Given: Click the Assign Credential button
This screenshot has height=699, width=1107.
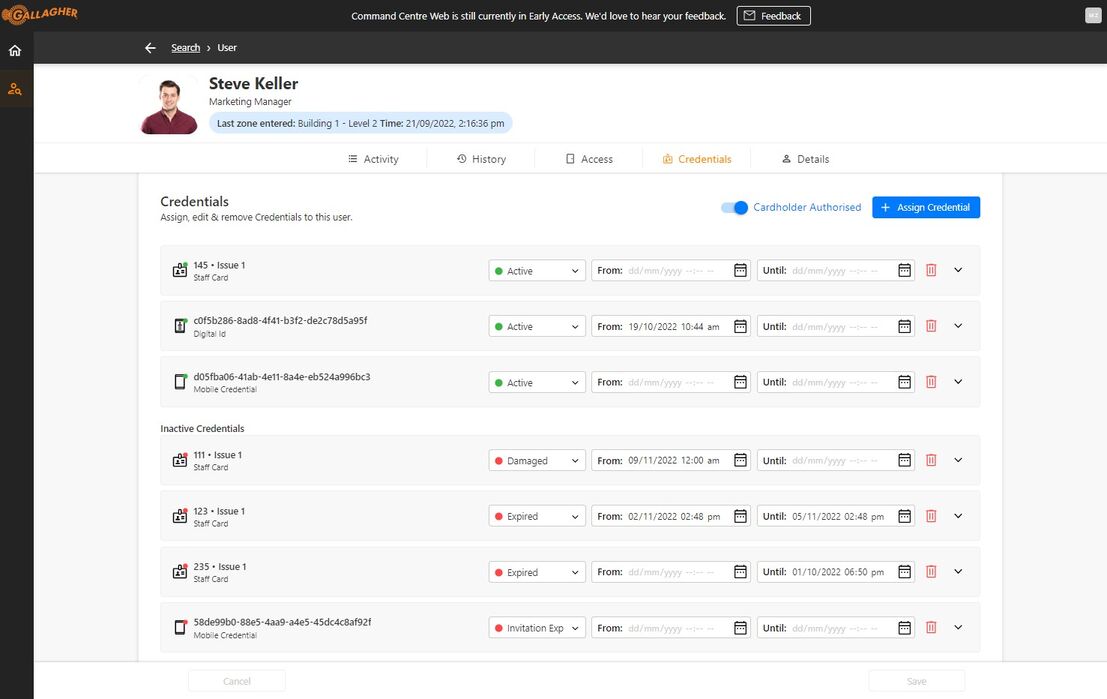Looking at the screenshot, I should tap(925, 207).
